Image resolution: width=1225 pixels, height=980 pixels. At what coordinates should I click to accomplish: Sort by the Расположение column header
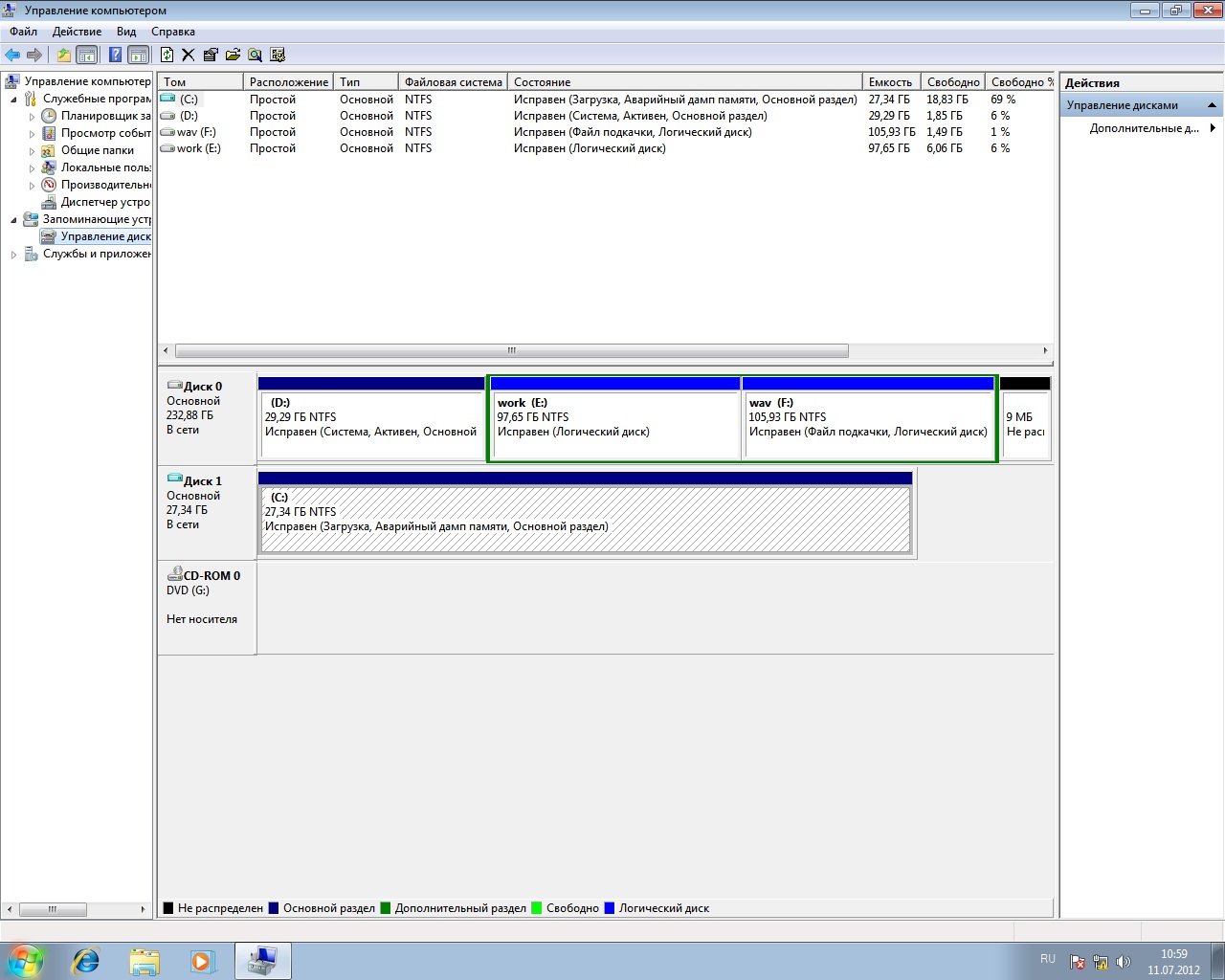click(x=288, y=82)
